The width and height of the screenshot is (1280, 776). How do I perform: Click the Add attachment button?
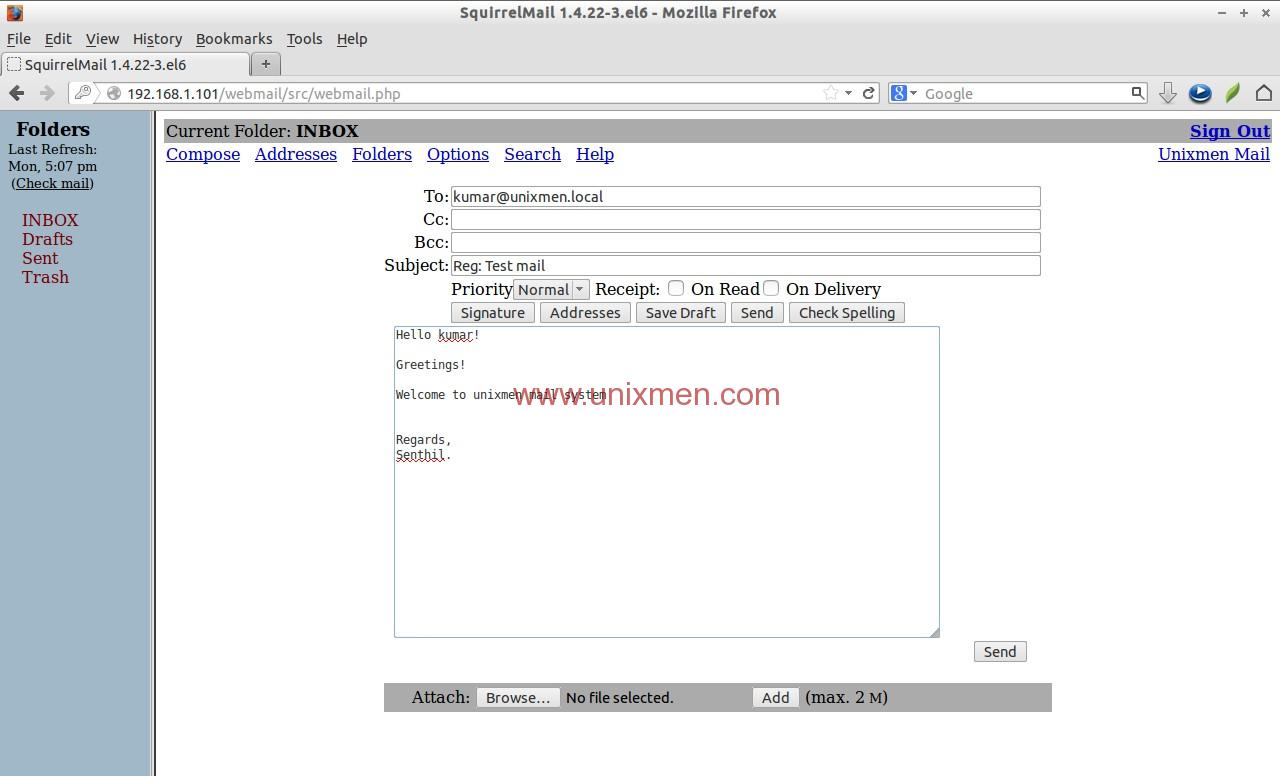pyautogui.click(x=775, y=697)
